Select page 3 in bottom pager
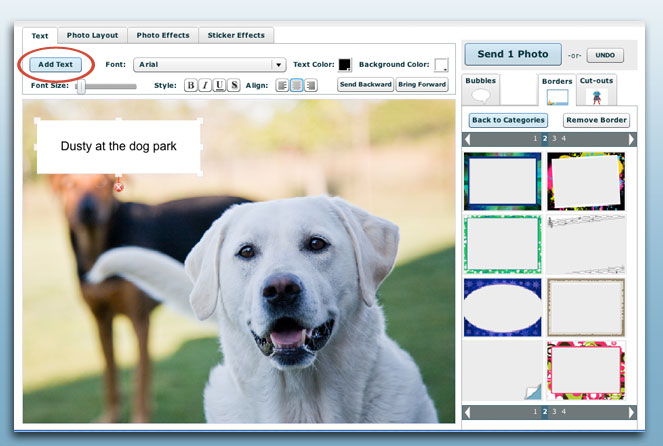 click(x=554, y=411)
